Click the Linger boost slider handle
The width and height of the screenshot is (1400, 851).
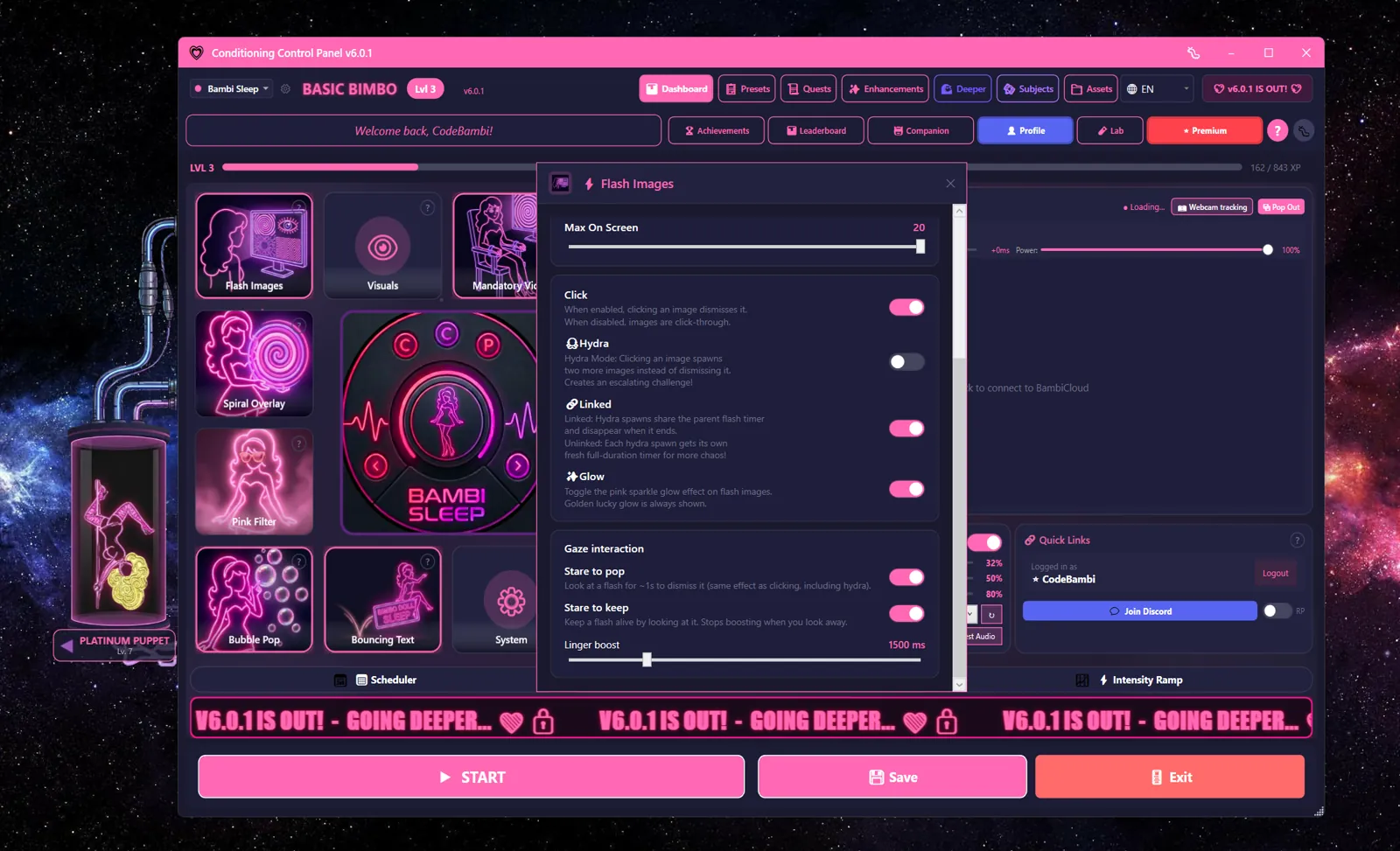647,659
